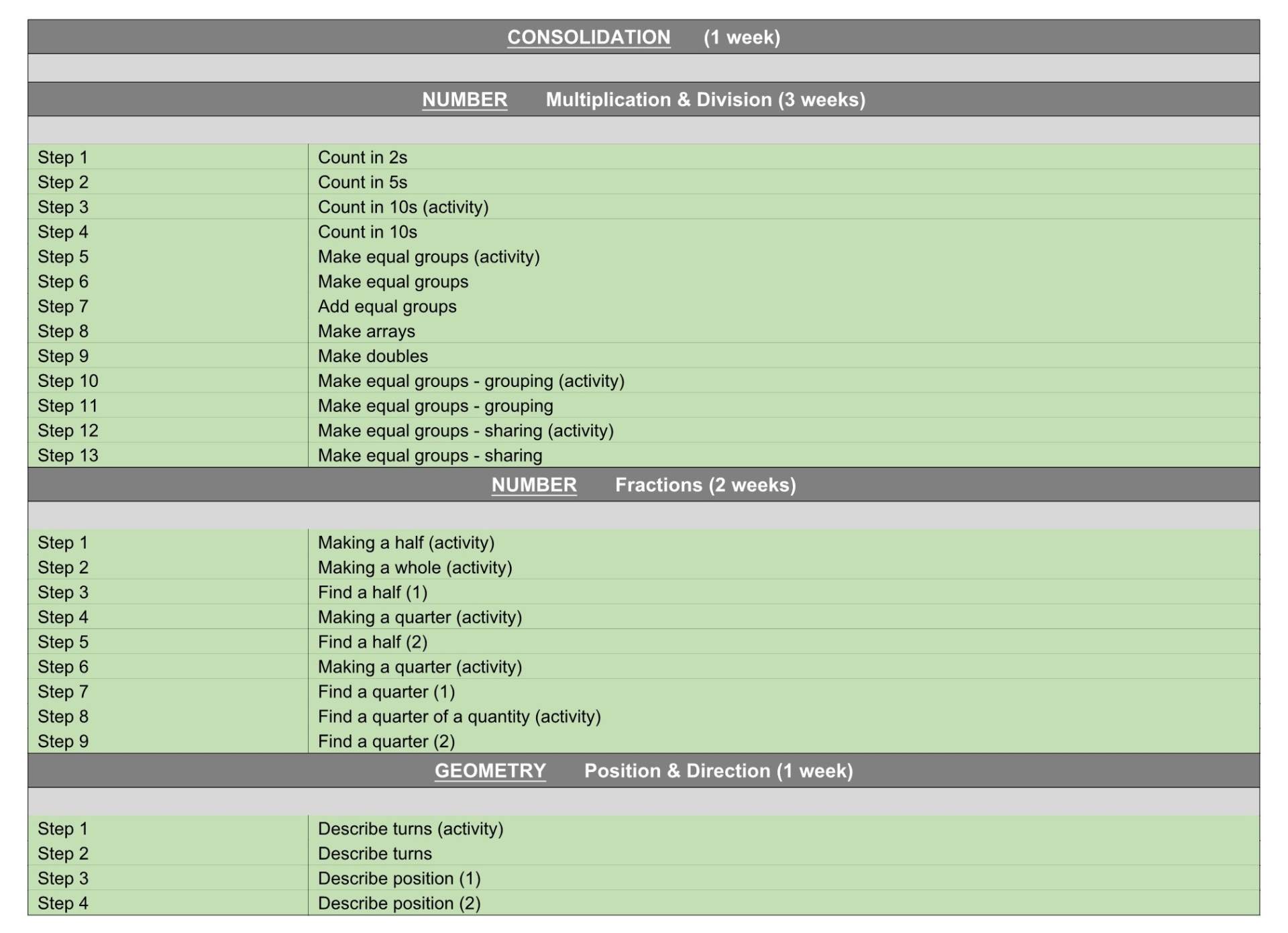The image size is (1288, 933).
Task: Select 'Making a half (activity)' cell
Action: (x=406, y=543)
